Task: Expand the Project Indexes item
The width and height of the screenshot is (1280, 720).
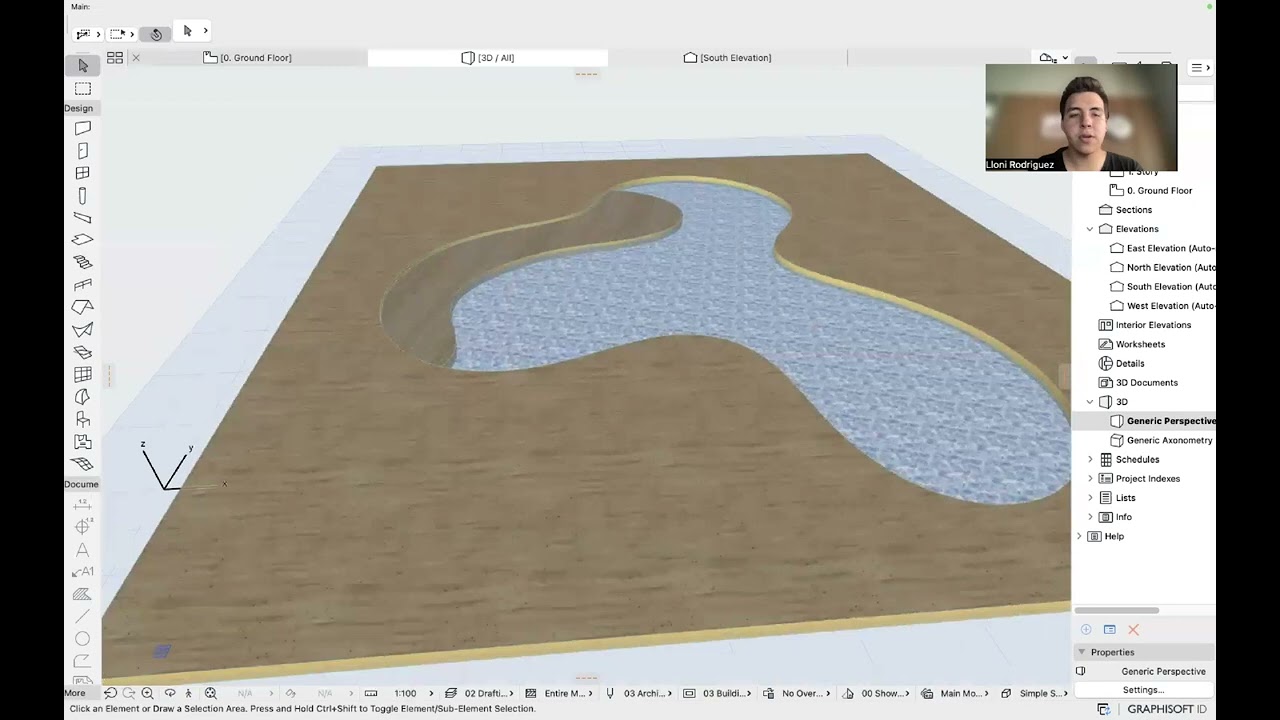Action: [x=1090, y=479]
